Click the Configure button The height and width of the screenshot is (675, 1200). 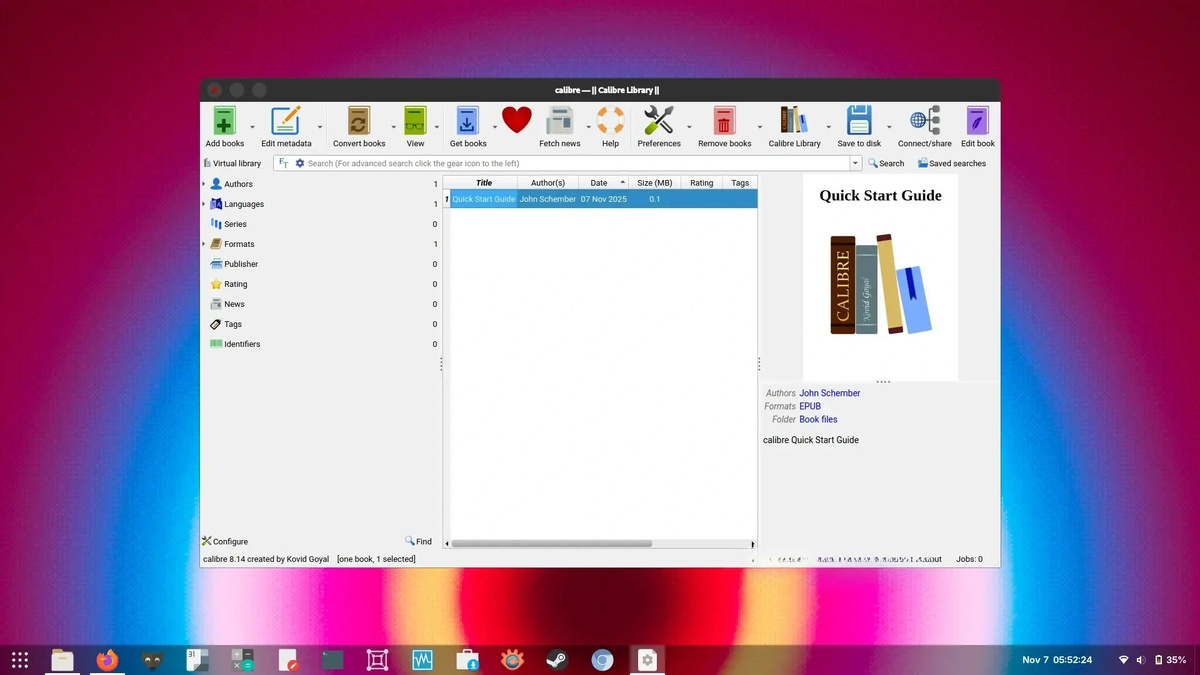[225, 541]
